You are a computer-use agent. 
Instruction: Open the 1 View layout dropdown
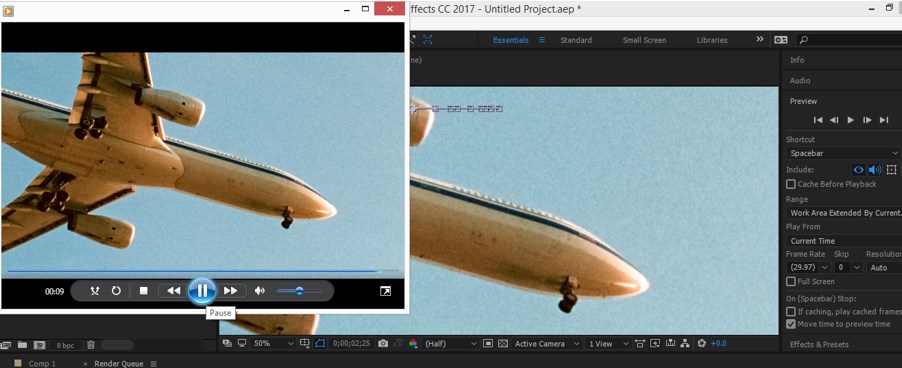pos(607,343)
